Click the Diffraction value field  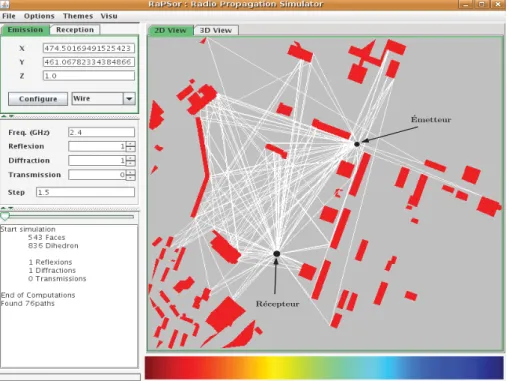tap(97, 161)
